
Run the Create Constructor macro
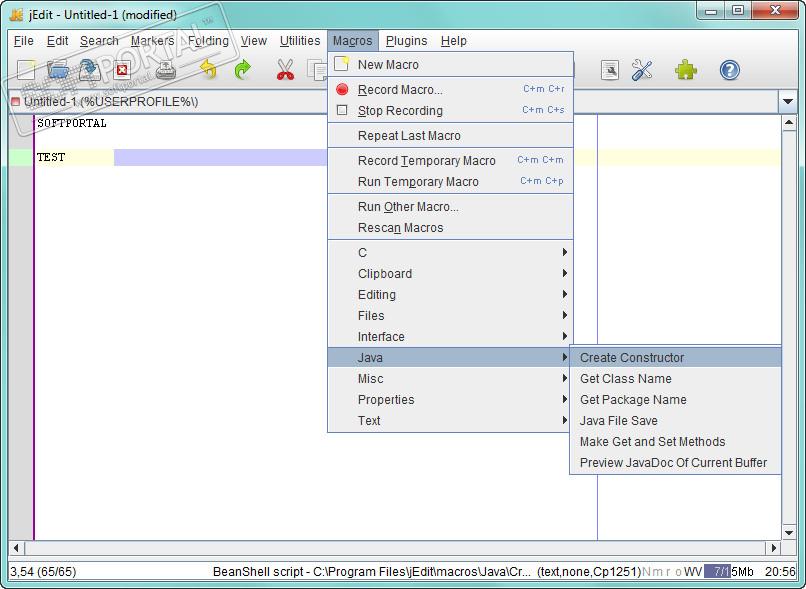click(675, 358)
